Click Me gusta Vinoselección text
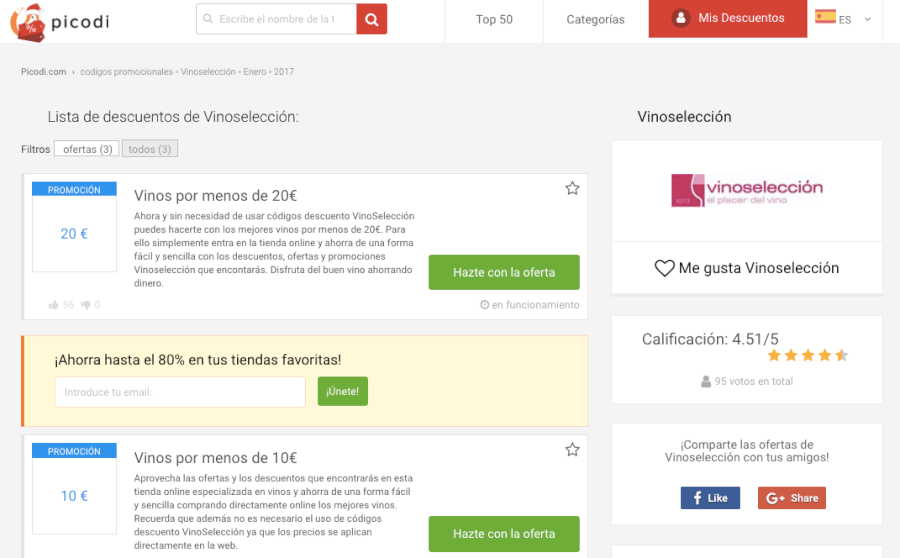The image size is (900, 558). [758, 268]
